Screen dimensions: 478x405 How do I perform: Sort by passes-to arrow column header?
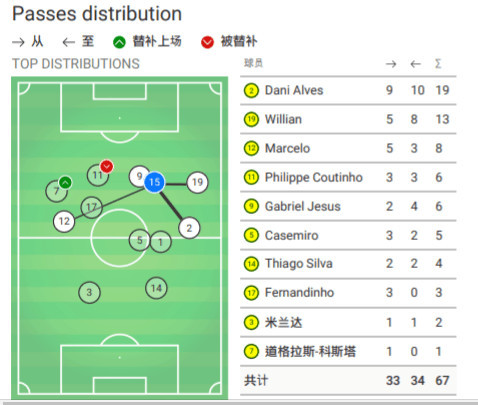tap(415, 64)
